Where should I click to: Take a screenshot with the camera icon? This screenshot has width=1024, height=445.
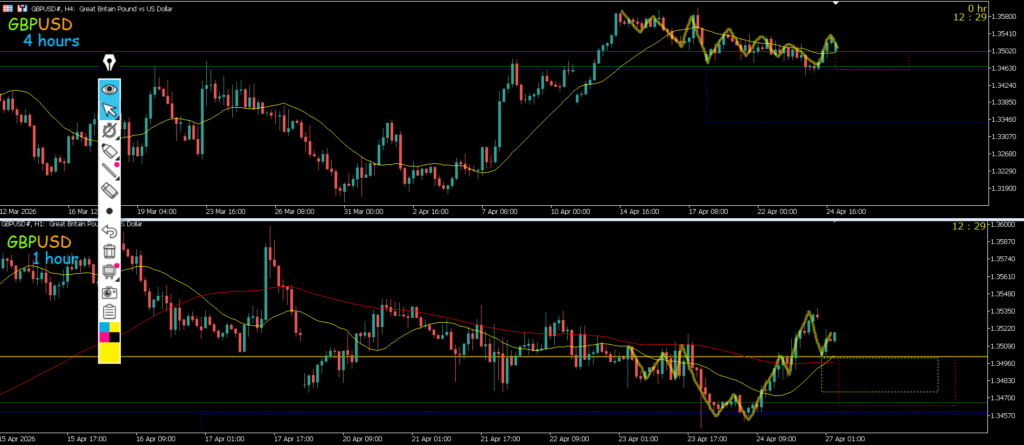click(110, 292)
